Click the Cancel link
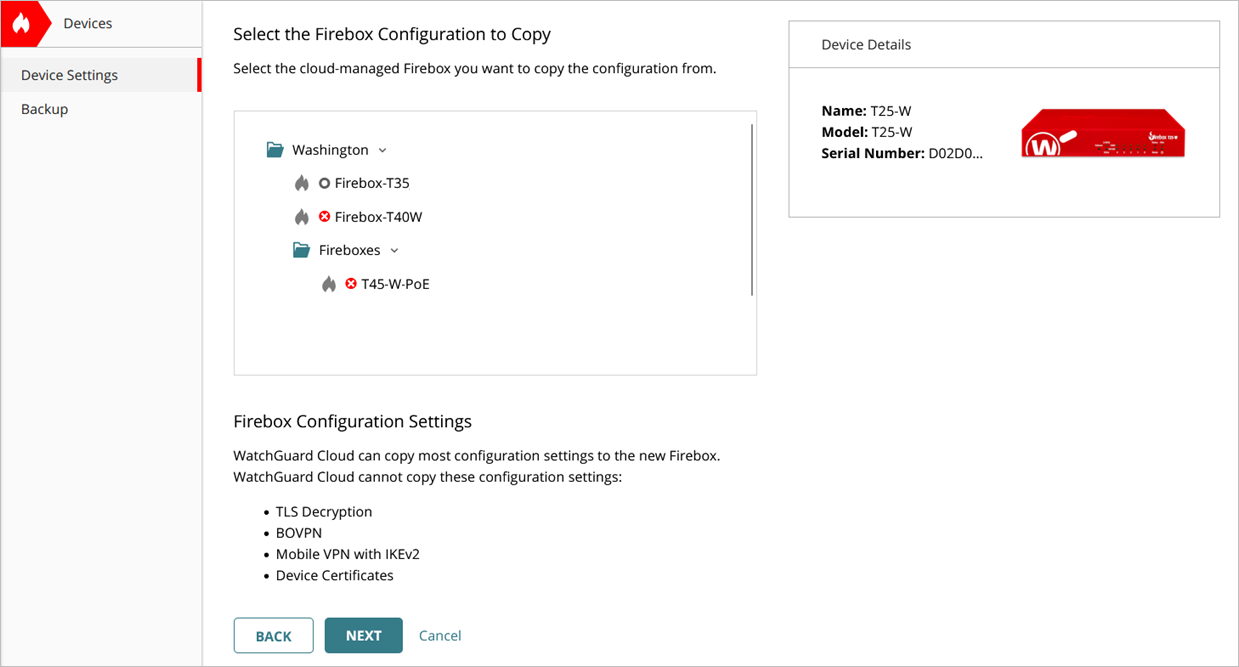This screenshot has height=667, width=1239. [440, 635]
